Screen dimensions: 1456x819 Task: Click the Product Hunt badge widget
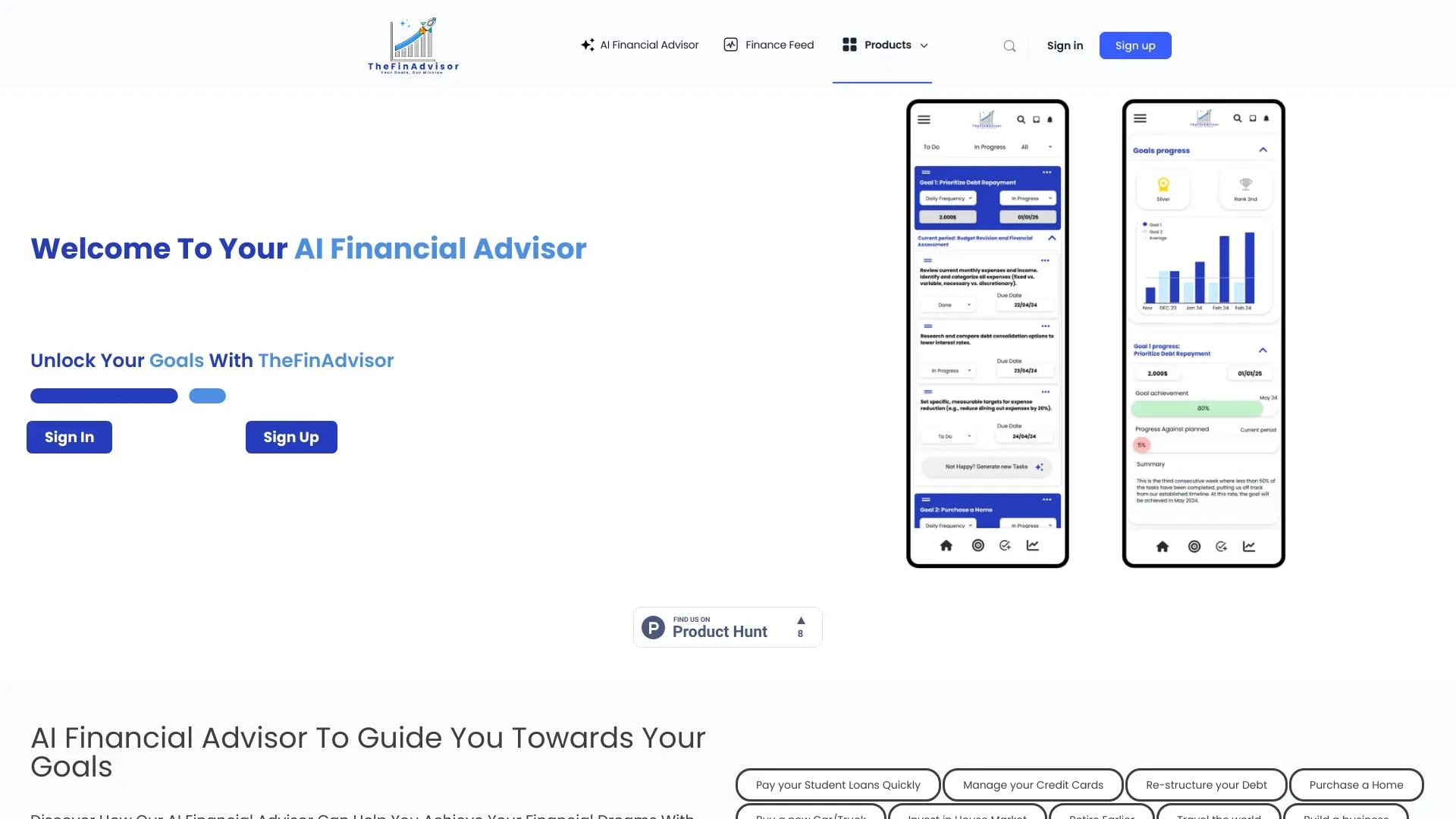(x=727, y=626)
